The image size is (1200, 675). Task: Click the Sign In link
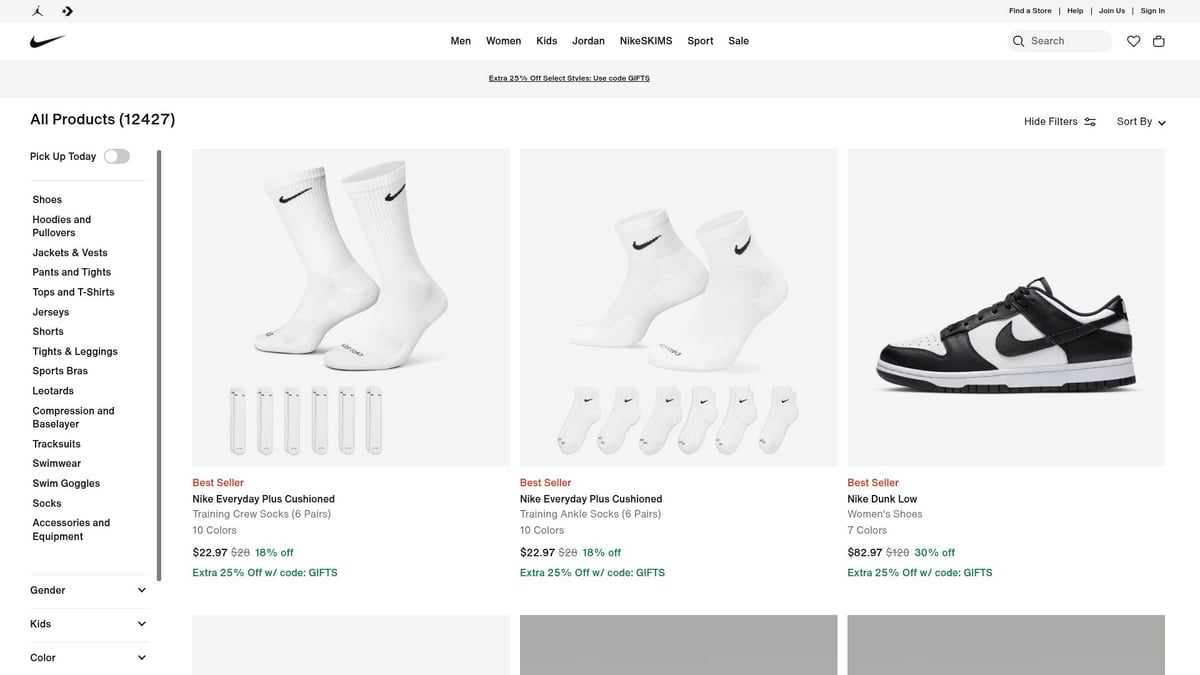(1152, 10)
